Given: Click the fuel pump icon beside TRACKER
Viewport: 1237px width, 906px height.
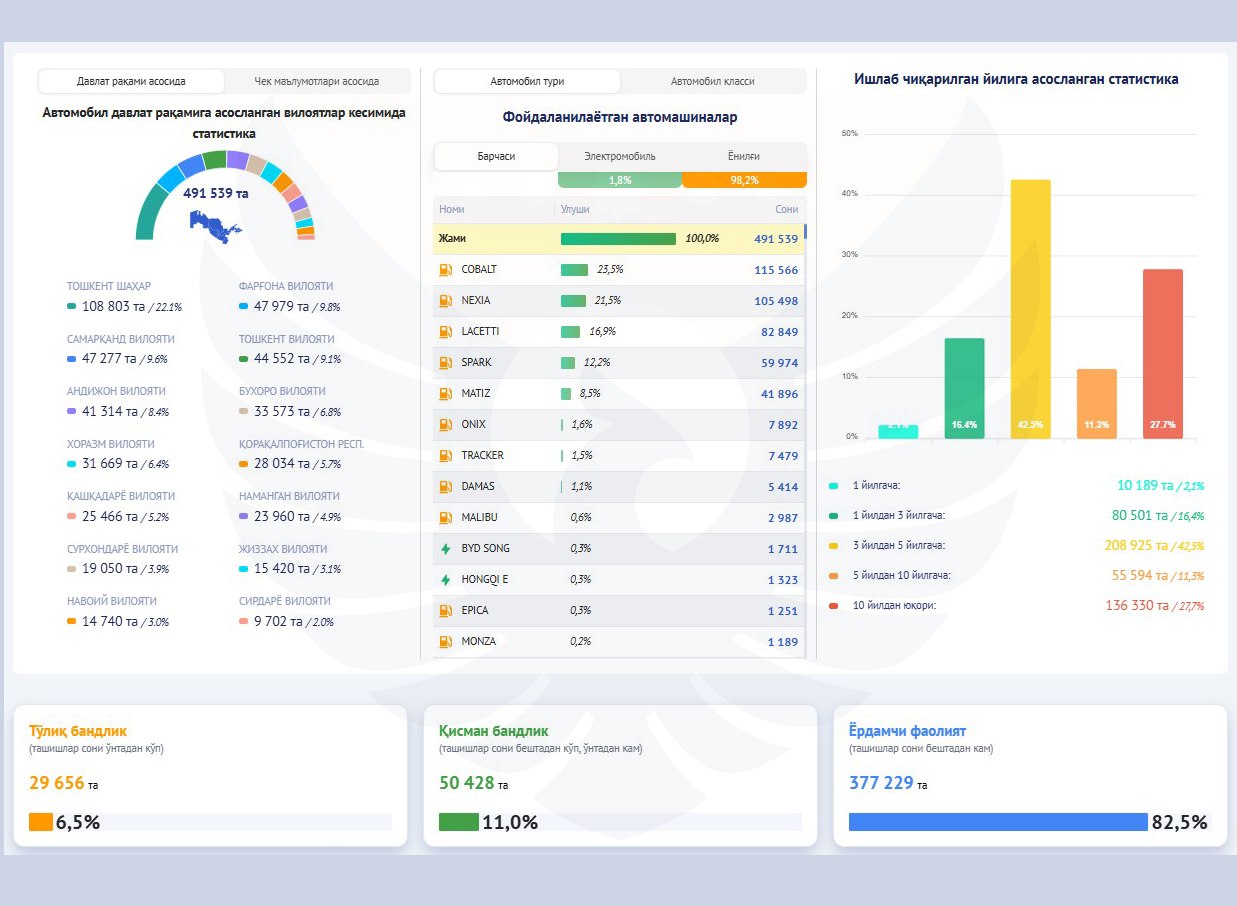Looking at the screenshot, I should tap(445, 456).
